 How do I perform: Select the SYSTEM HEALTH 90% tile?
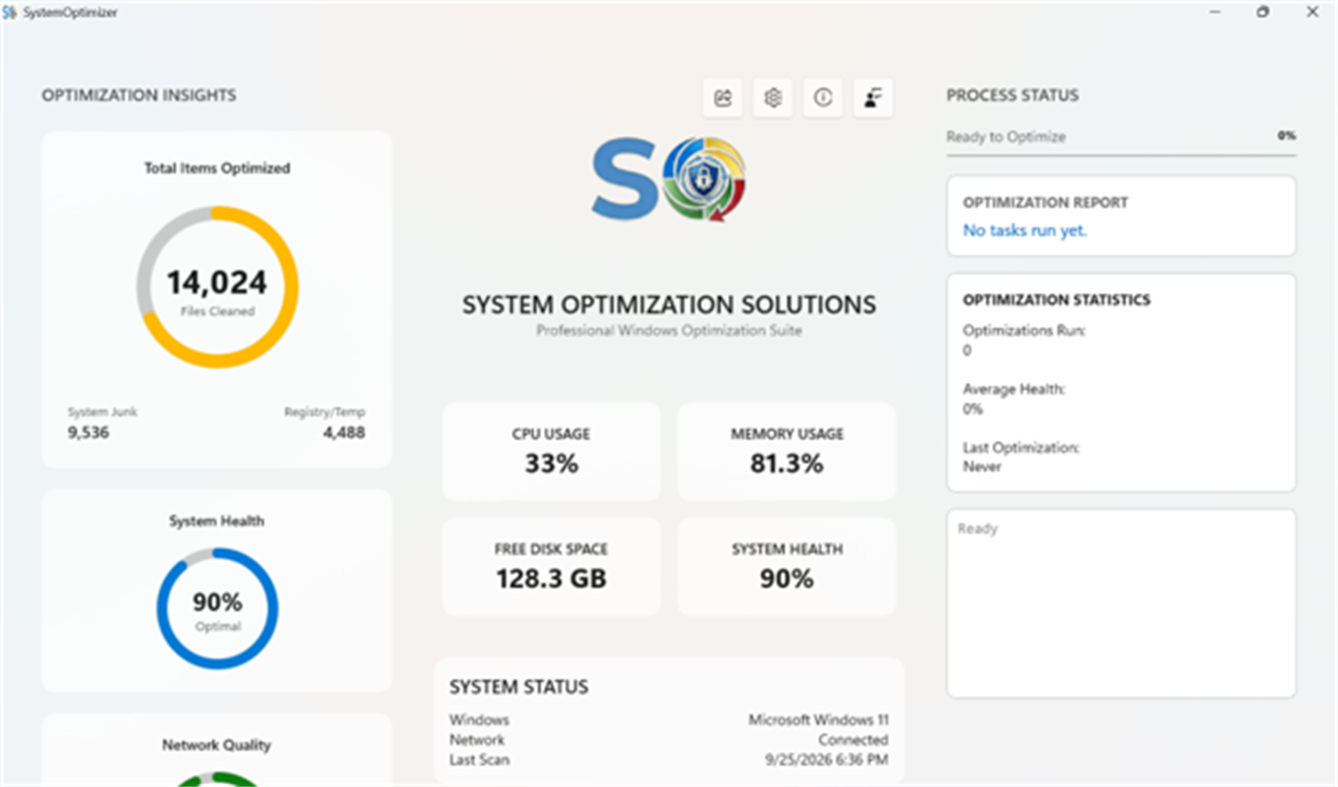coord(787,566)
